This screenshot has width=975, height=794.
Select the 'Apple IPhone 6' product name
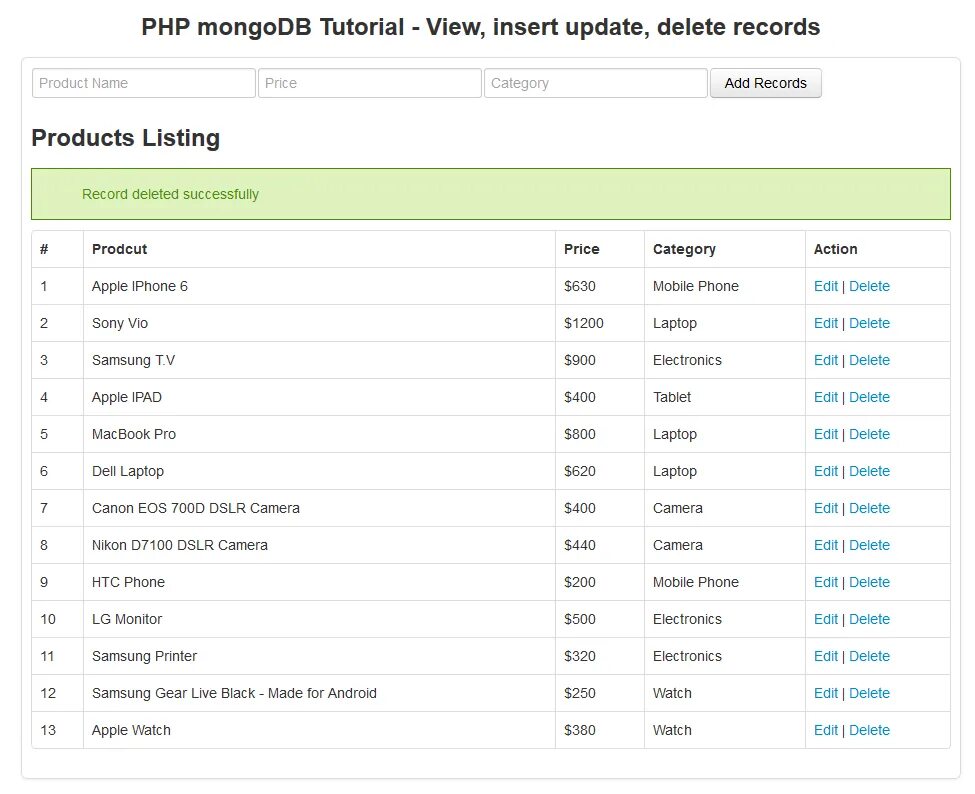(140, 286)
